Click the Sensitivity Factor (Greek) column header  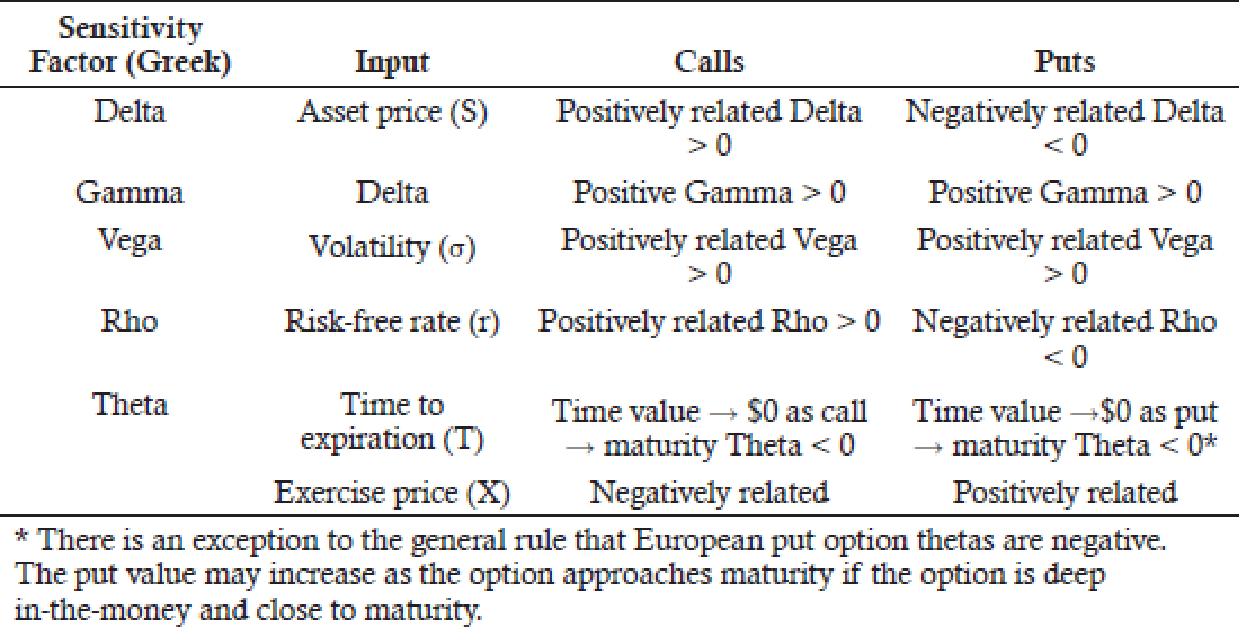(130, 45)
